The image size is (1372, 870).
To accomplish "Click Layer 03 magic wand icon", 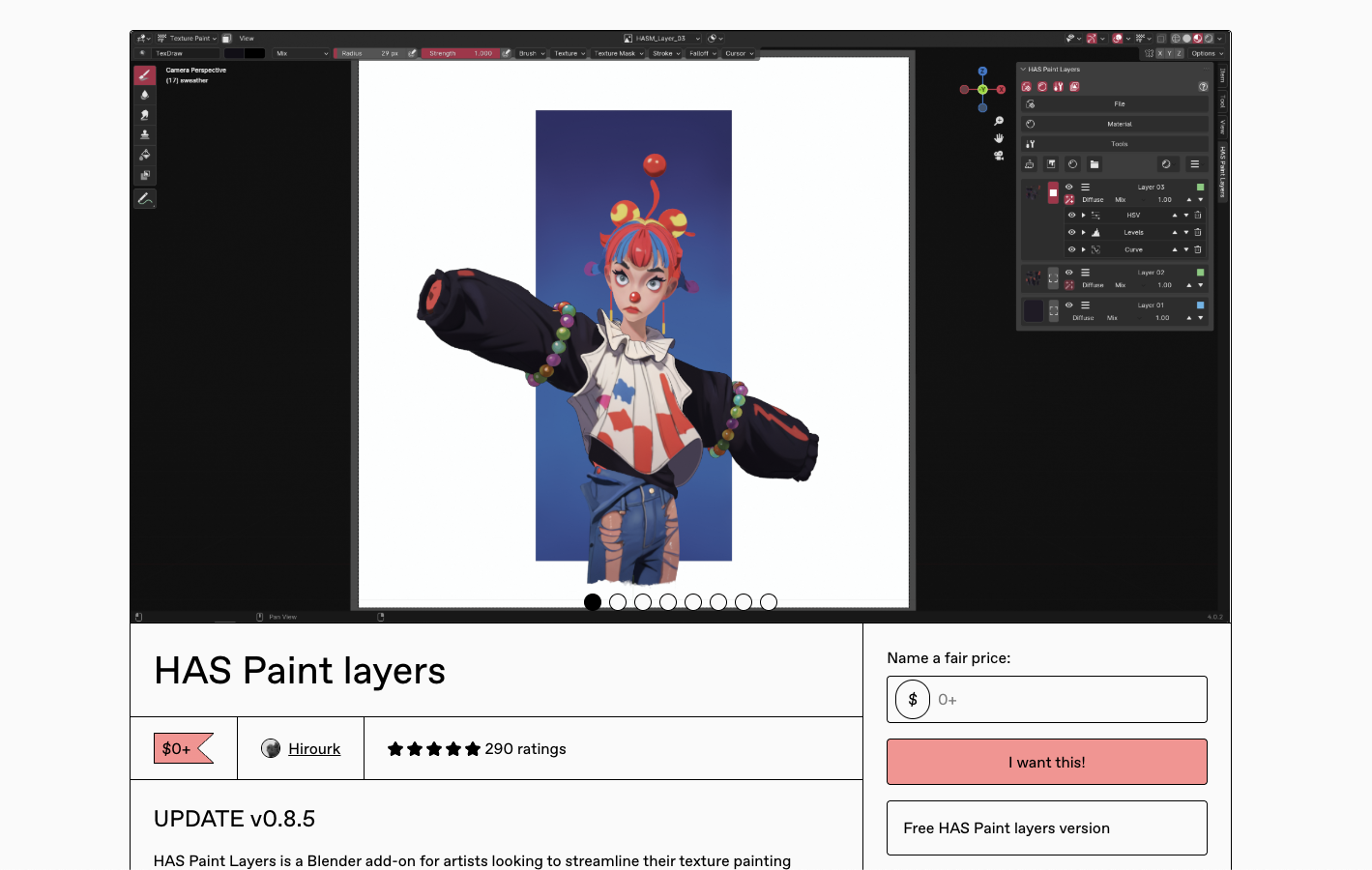I will 1069,200.
